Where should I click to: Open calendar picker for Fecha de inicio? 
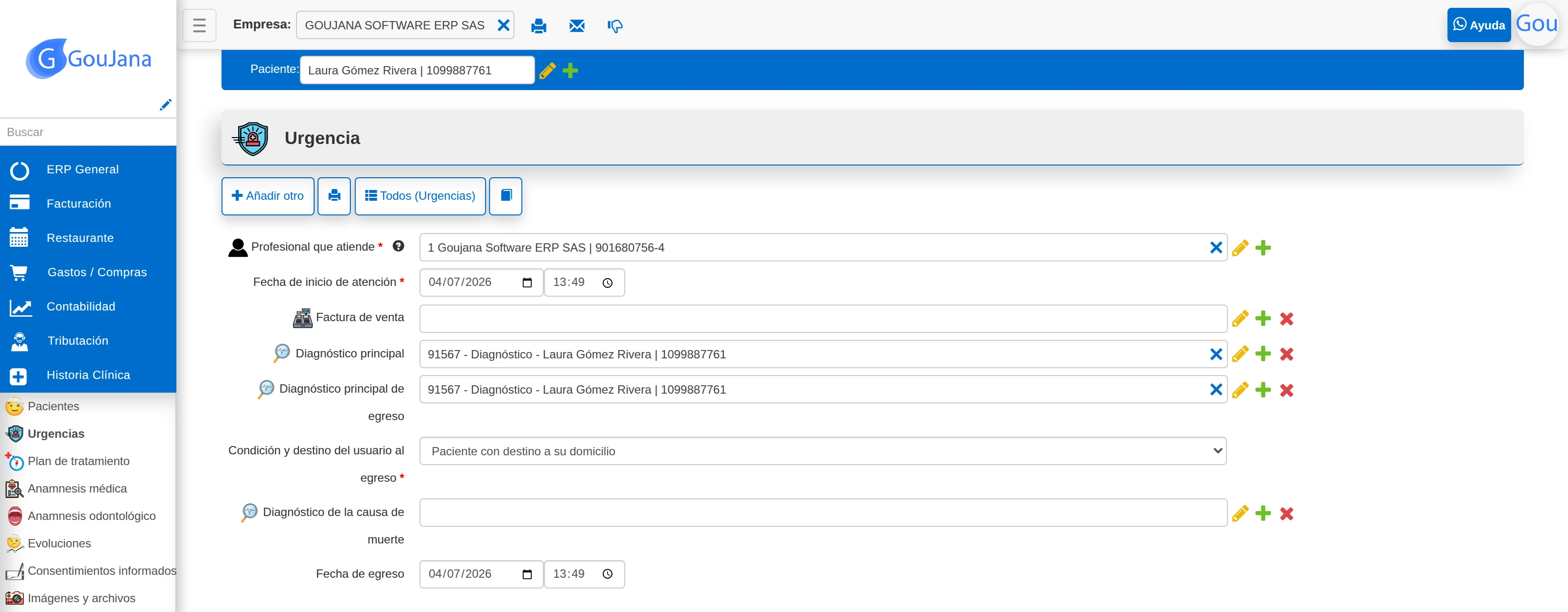tap(527, 282)
